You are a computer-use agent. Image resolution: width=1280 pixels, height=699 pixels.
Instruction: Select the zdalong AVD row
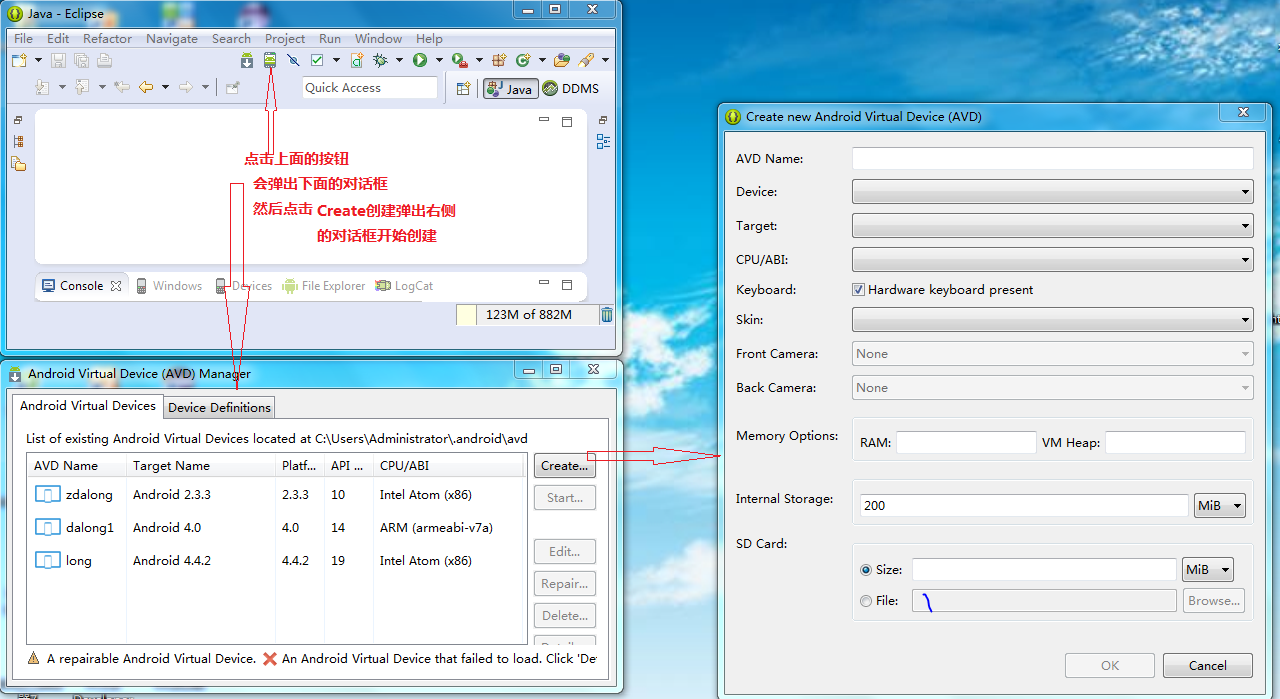click(x=275, y=494)
